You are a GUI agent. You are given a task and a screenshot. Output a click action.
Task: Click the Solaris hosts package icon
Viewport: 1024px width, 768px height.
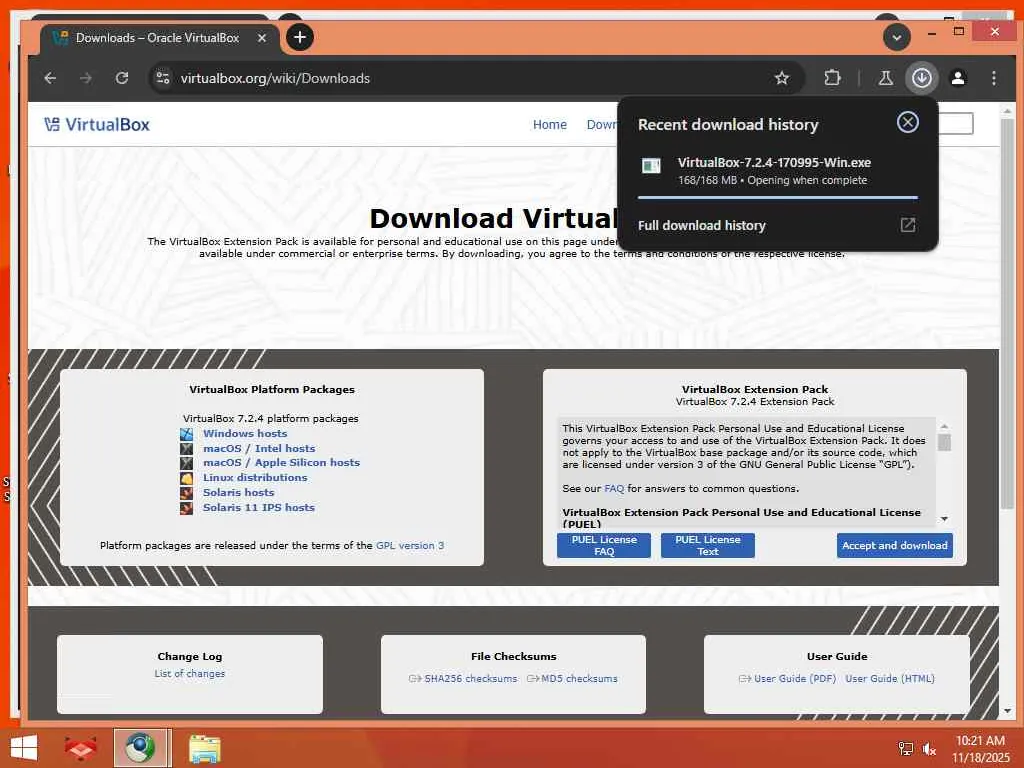[187, 493]
